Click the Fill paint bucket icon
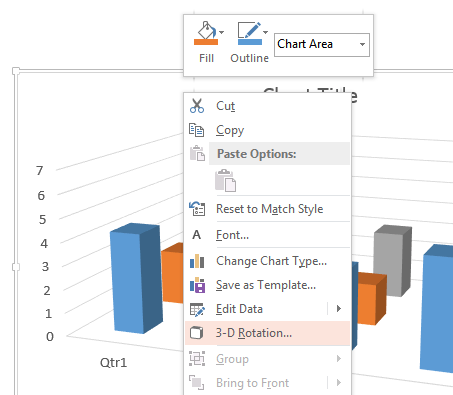 point(206,30)
